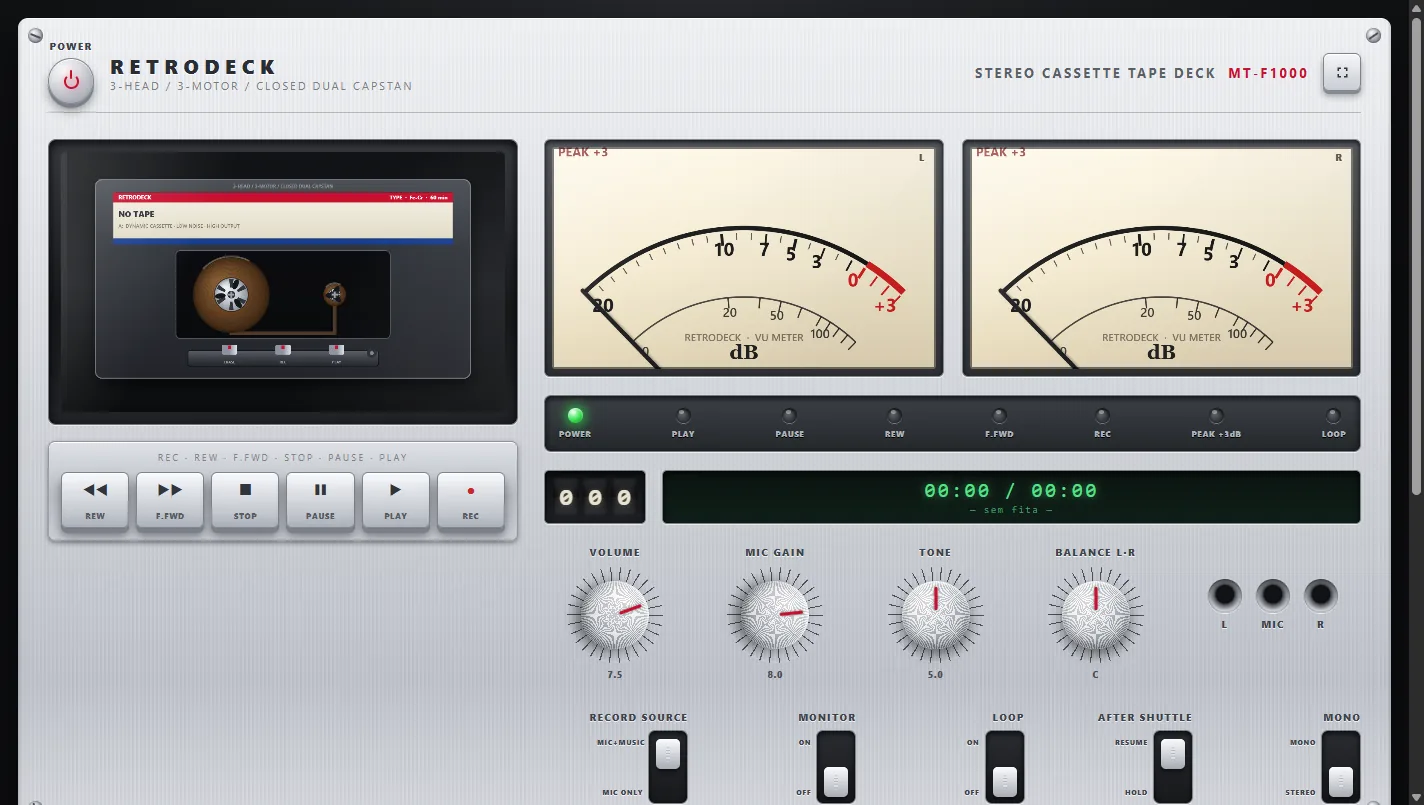Click the STOP transport key
This screenshot has height=805, width=1424.
(x=245, y=500)
